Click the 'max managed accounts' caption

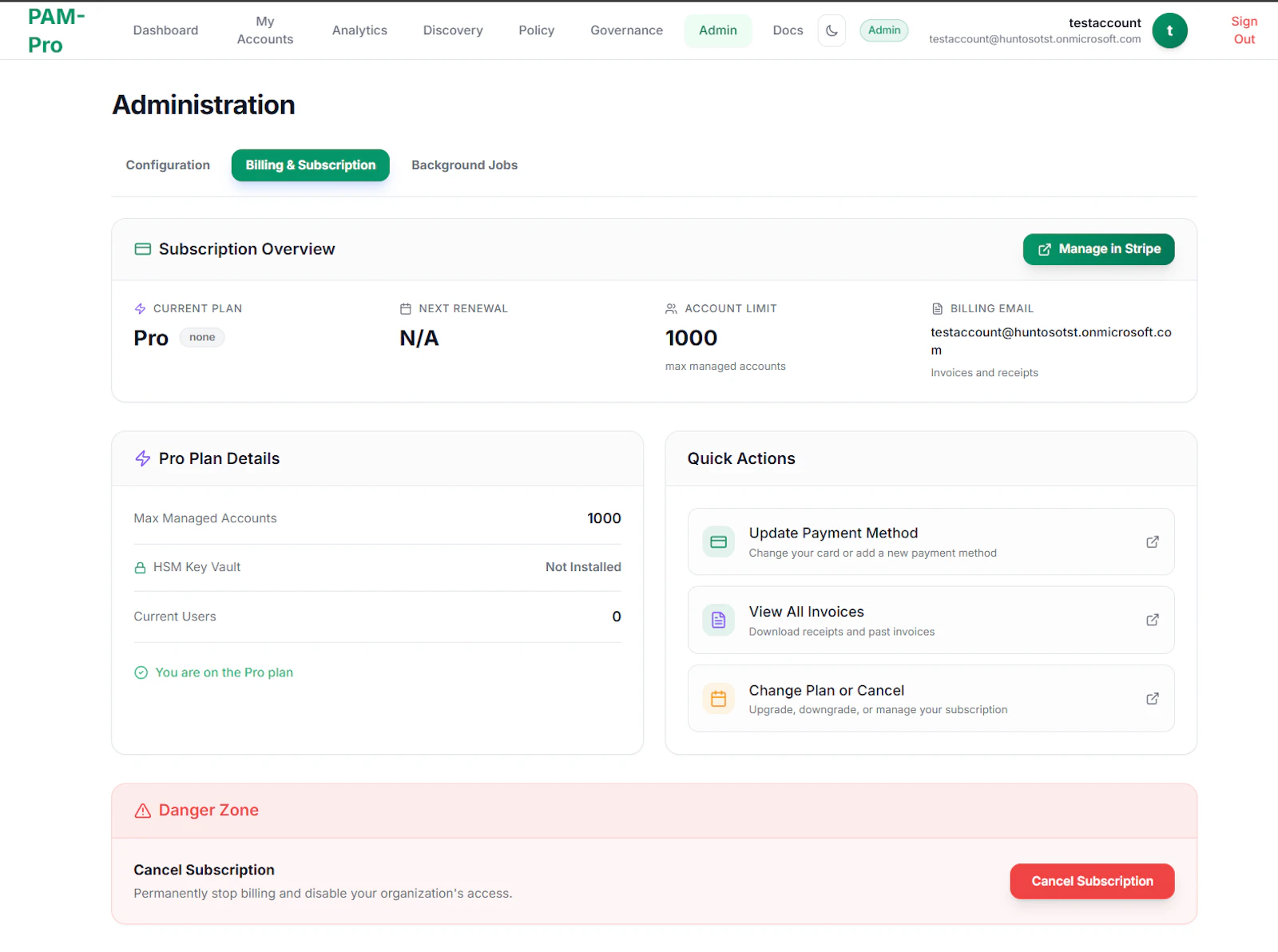[x=725, y=367]
